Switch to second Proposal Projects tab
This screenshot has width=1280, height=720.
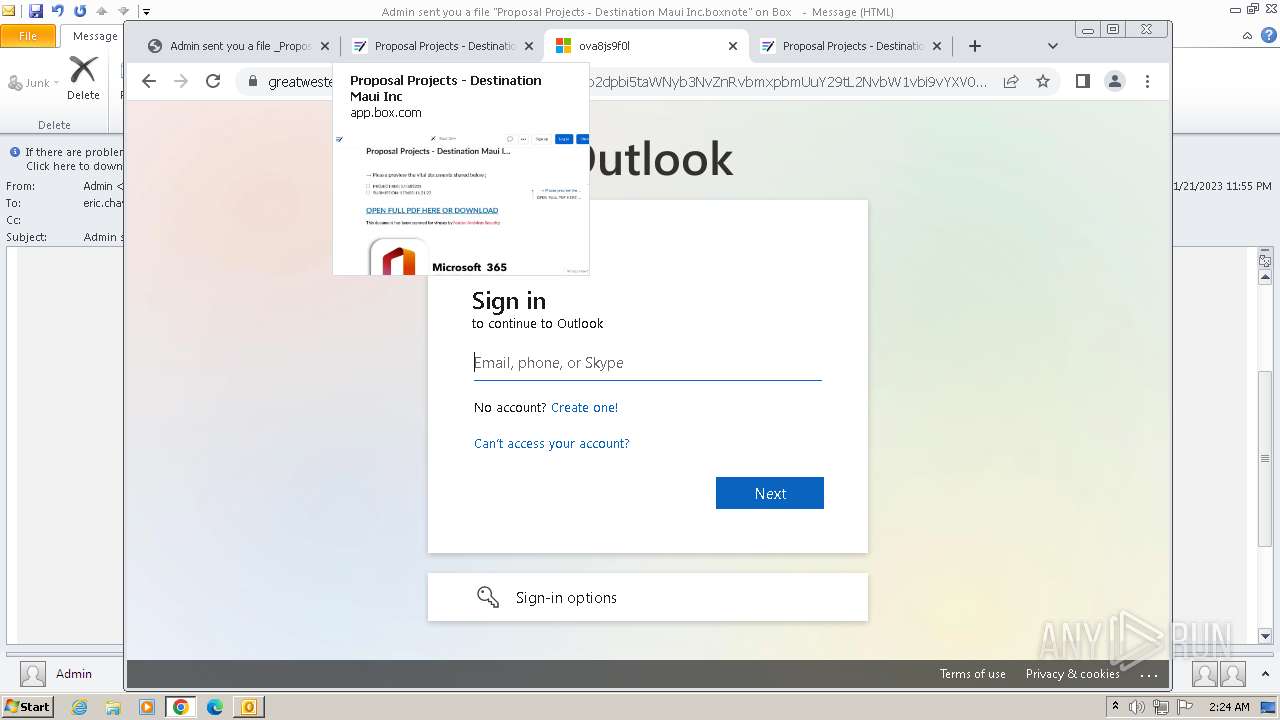pos(444,46)
